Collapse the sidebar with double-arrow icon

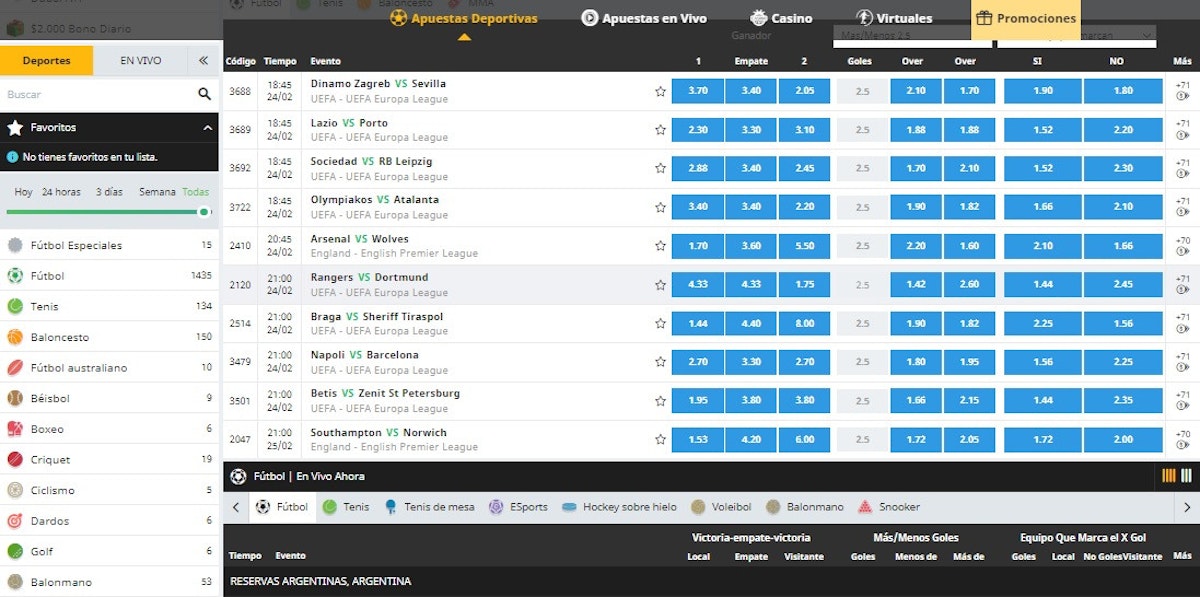pos(203,61)
